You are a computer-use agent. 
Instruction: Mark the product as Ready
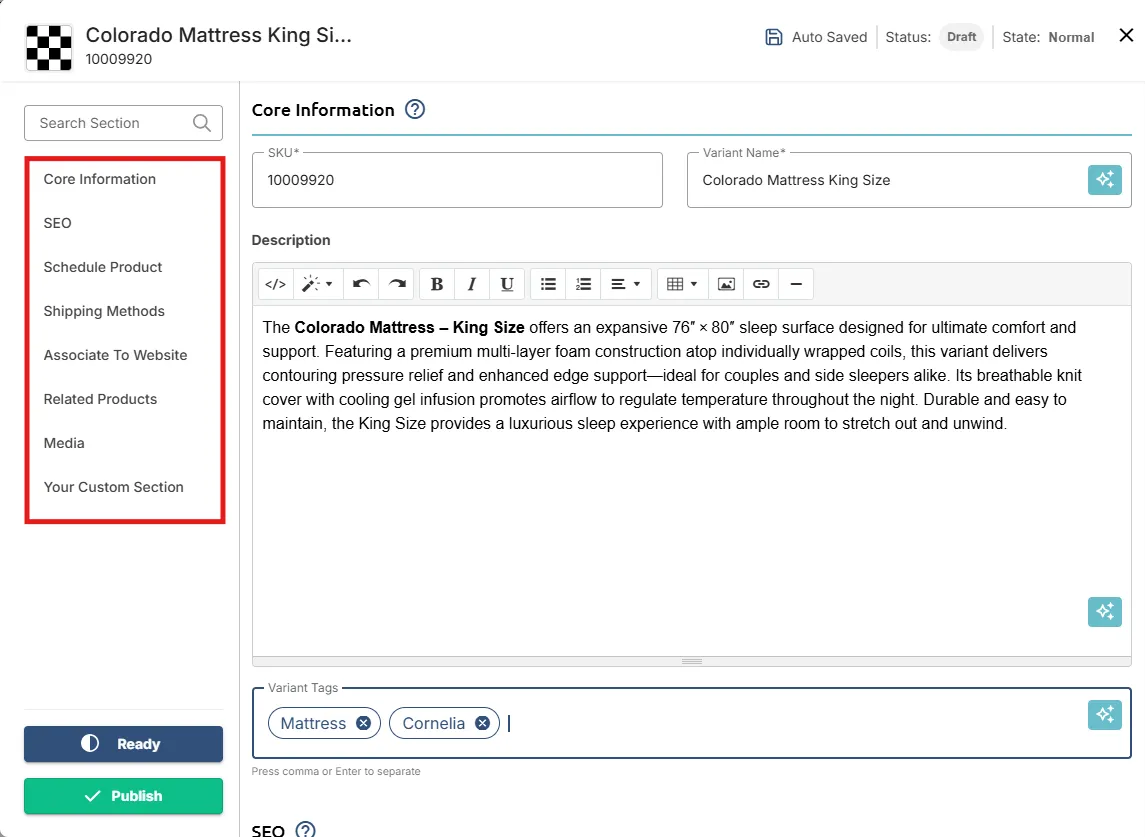123,744
